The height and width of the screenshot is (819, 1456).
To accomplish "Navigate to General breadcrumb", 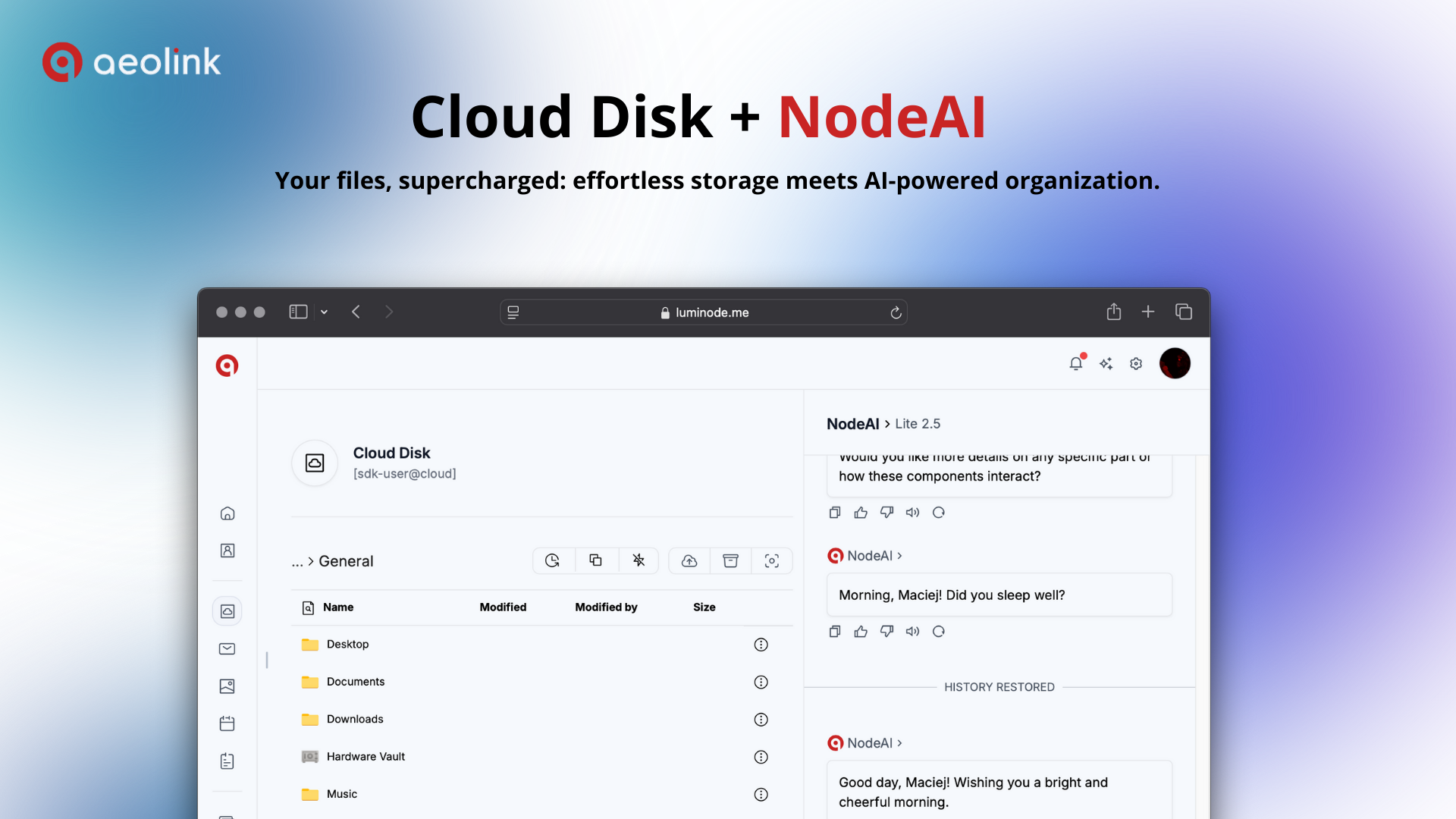I will click(x=346, y=561).
